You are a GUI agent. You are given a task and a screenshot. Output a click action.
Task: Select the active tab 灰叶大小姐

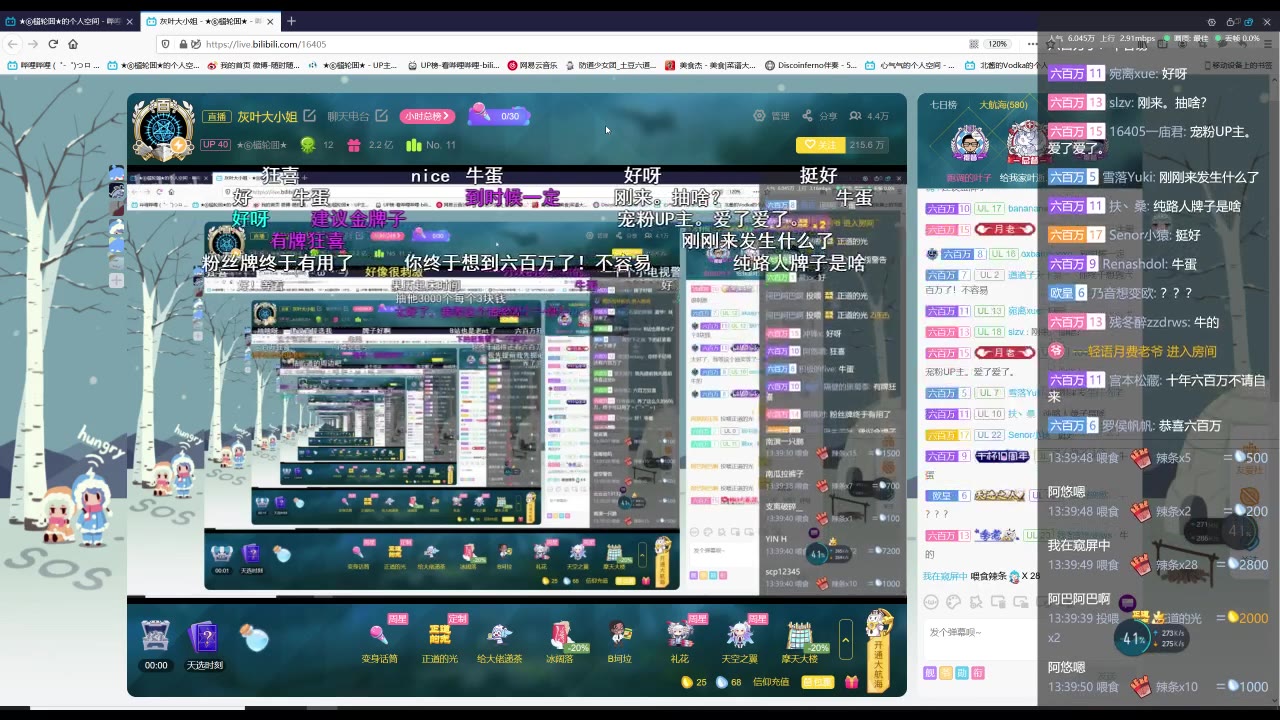point(210,21)
